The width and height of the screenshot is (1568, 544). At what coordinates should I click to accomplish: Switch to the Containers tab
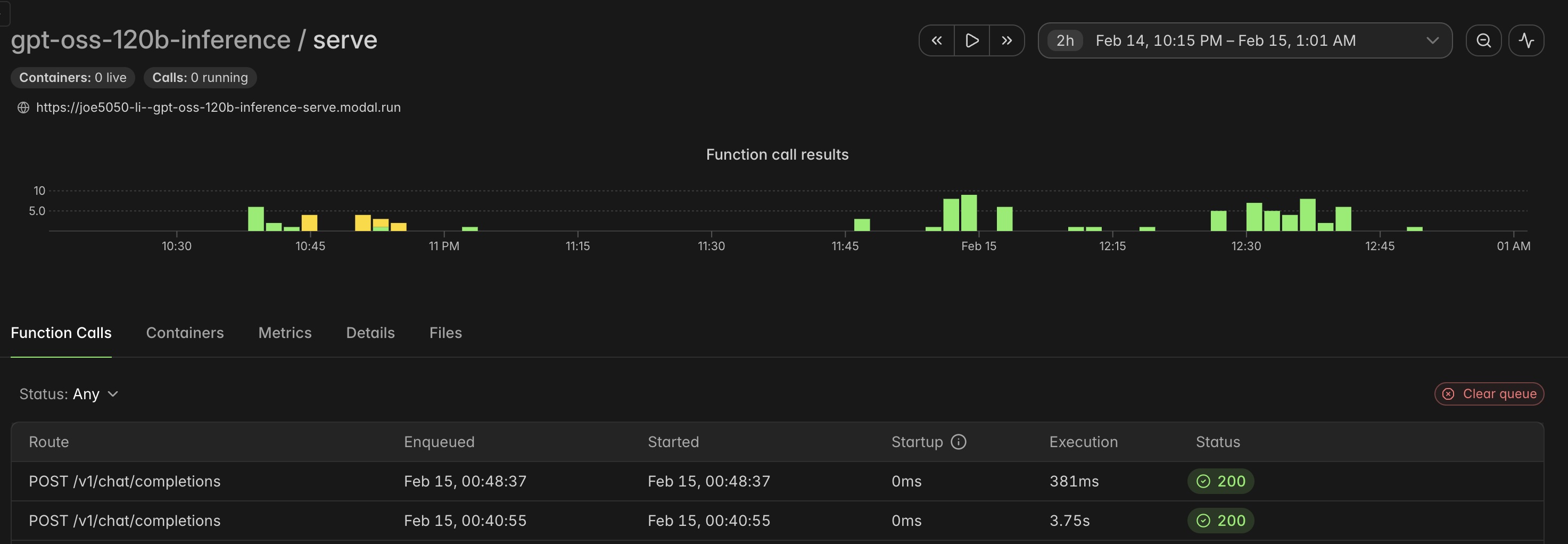coord(185,333)
